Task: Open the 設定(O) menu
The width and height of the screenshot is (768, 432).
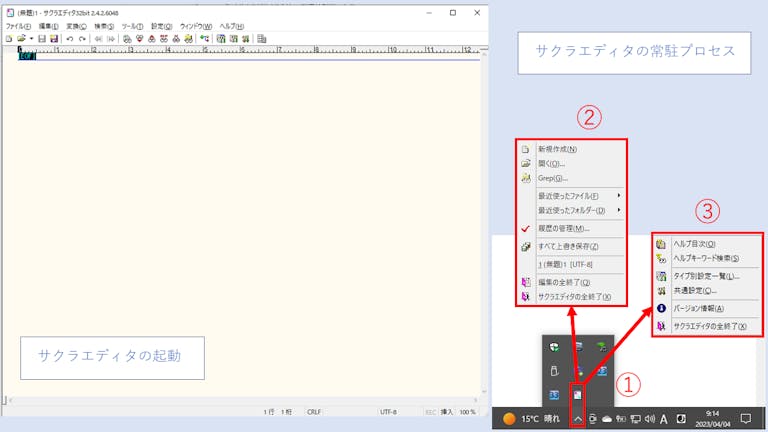Action: 162,26
